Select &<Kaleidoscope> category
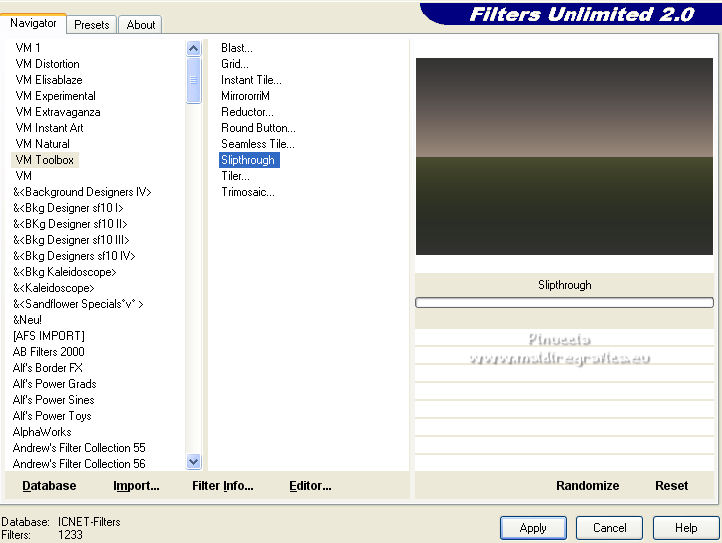This screenshot has height=543, width=722. pos(53,288)
